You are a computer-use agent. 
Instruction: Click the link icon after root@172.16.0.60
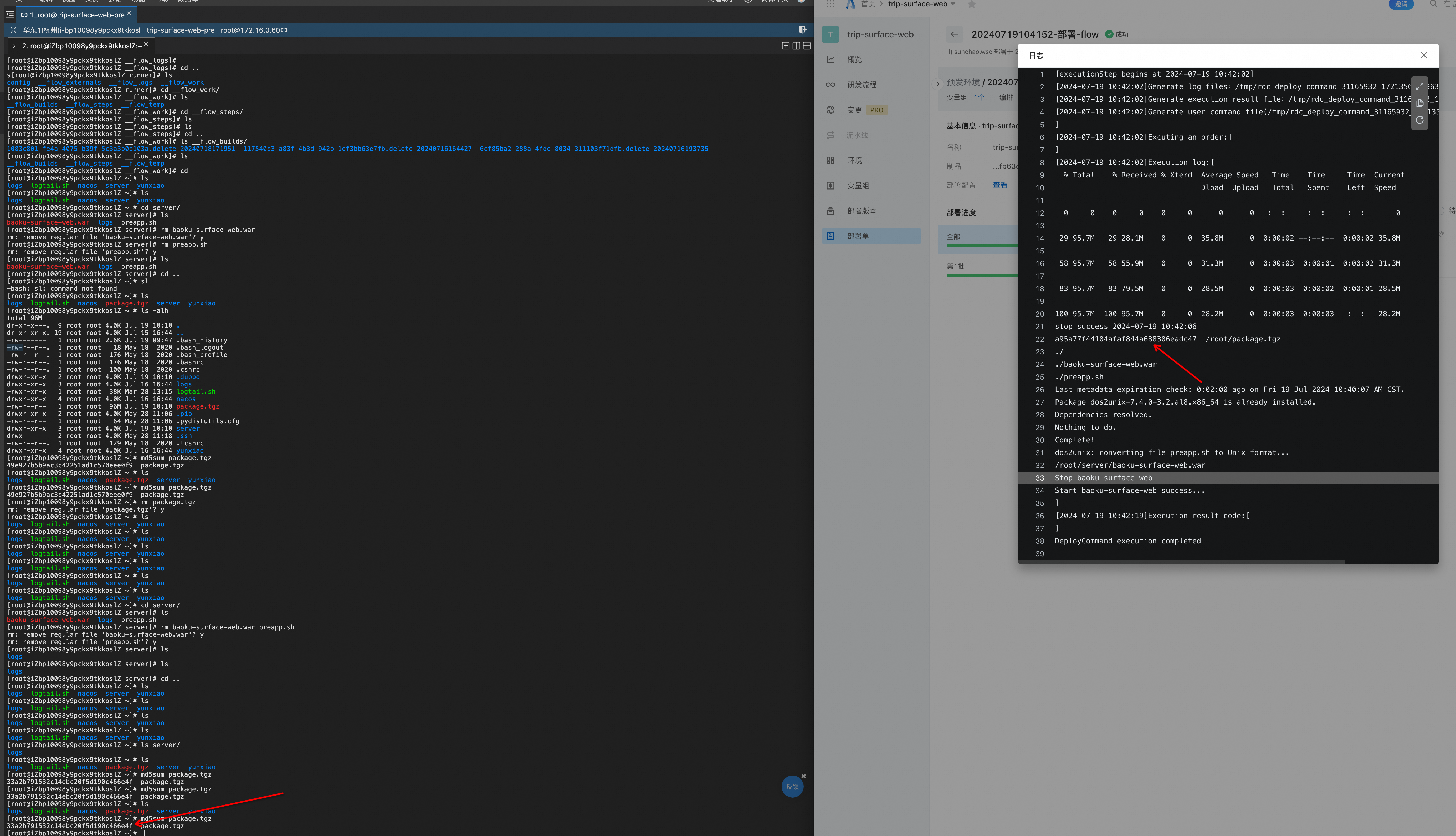(x=285, y=30)
